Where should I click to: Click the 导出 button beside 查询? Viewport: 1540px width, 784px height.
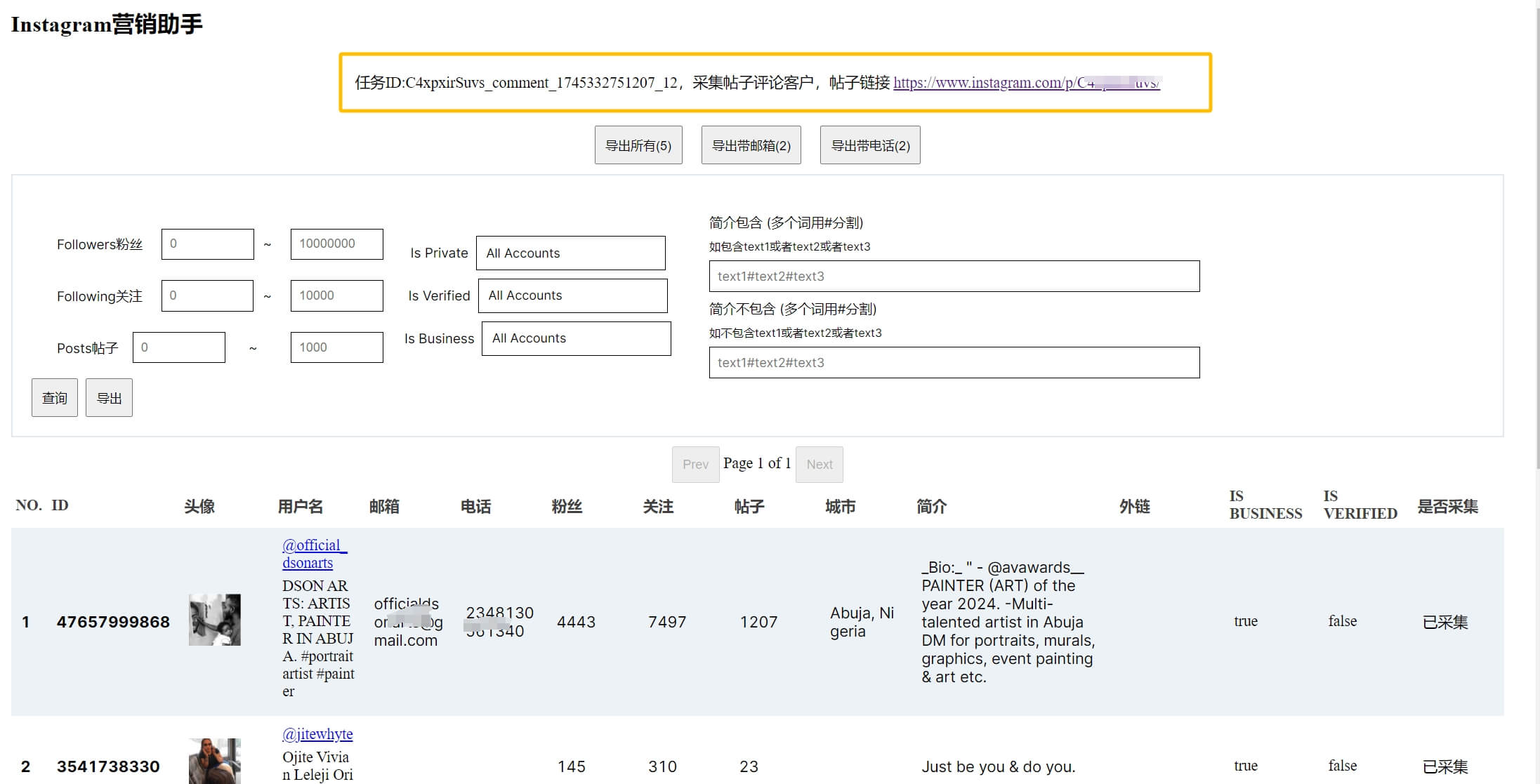109,398
